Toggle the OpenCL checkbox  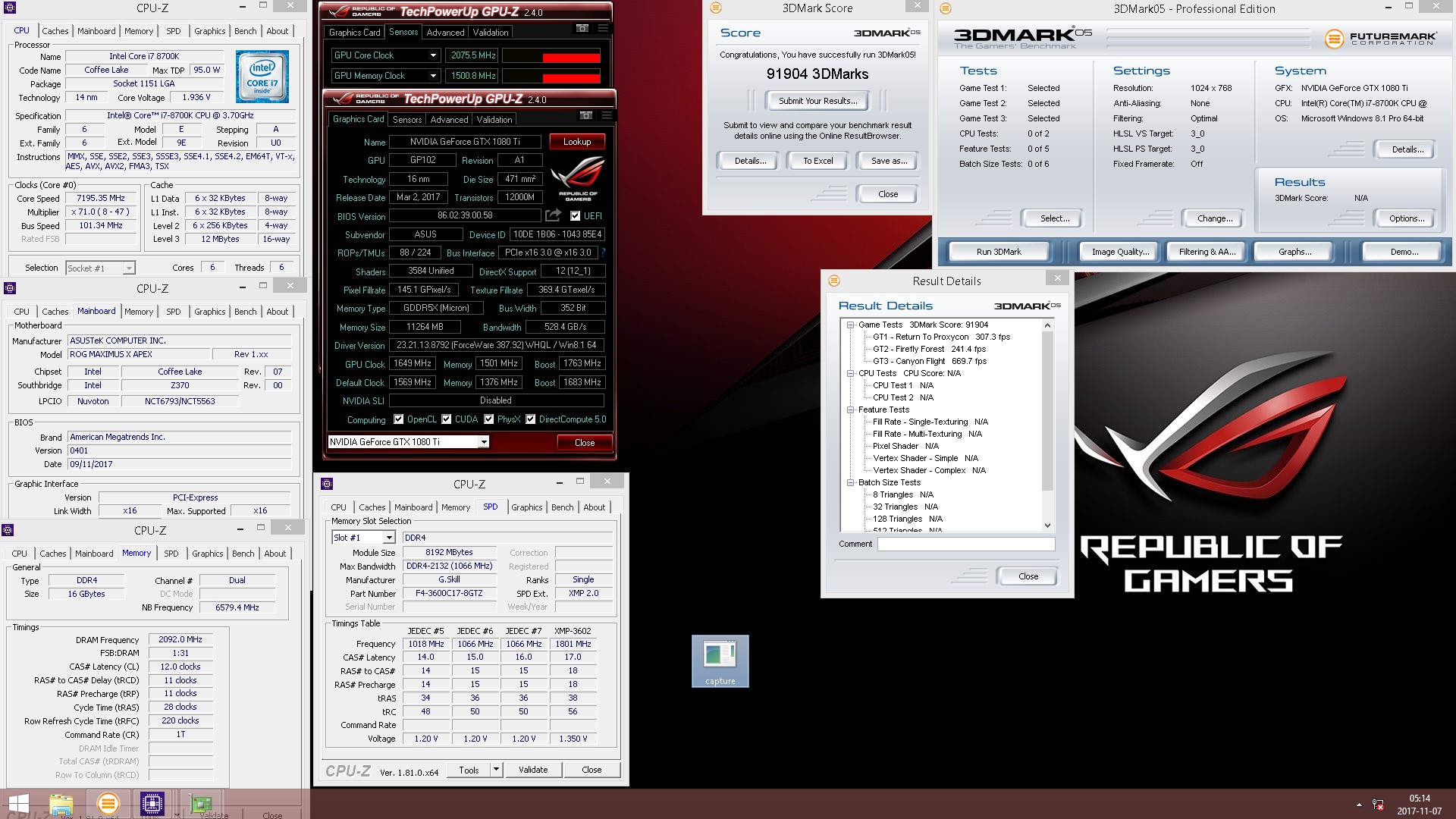[399, 419]
